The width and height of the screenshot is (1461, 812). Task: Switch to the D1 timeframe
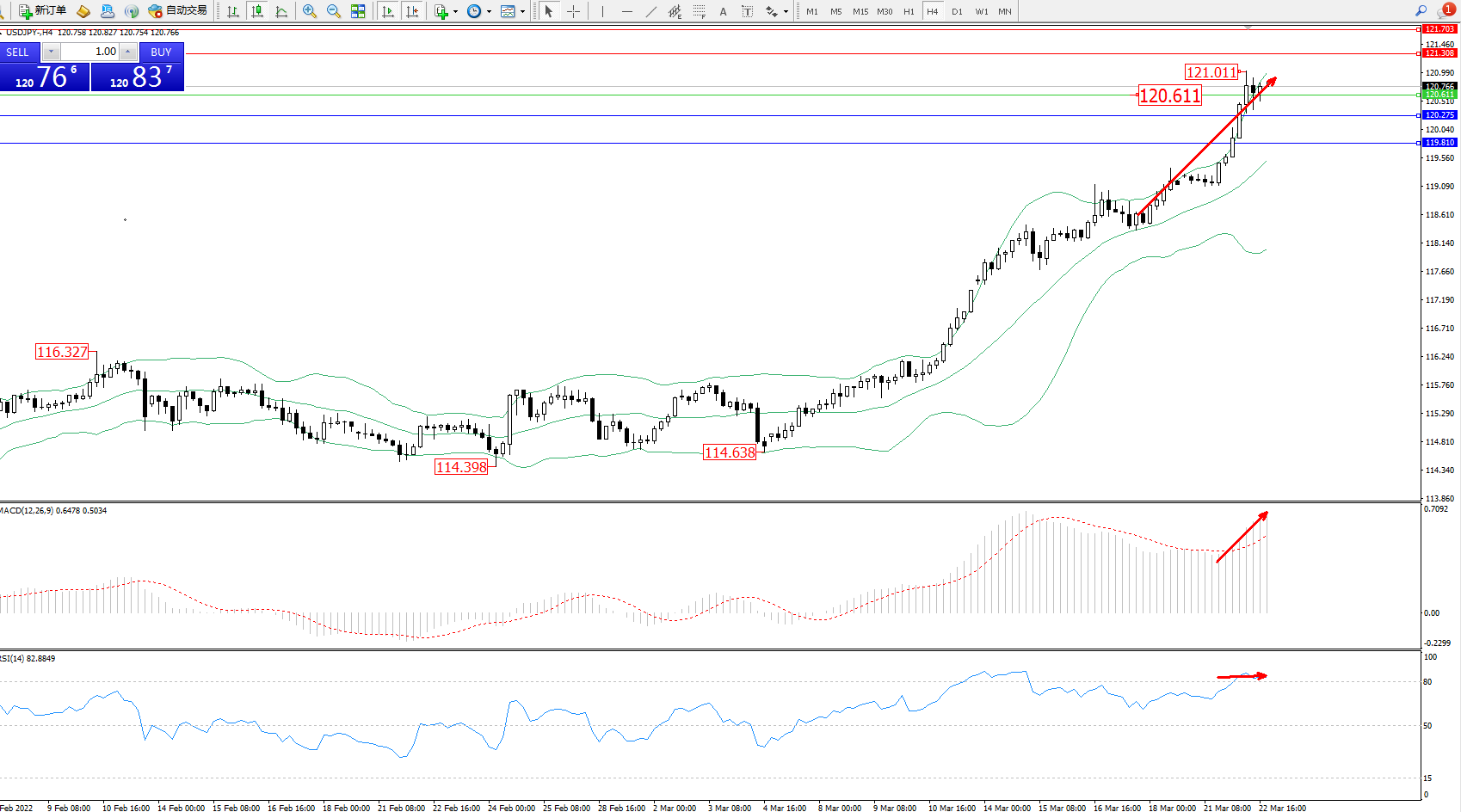957,11
